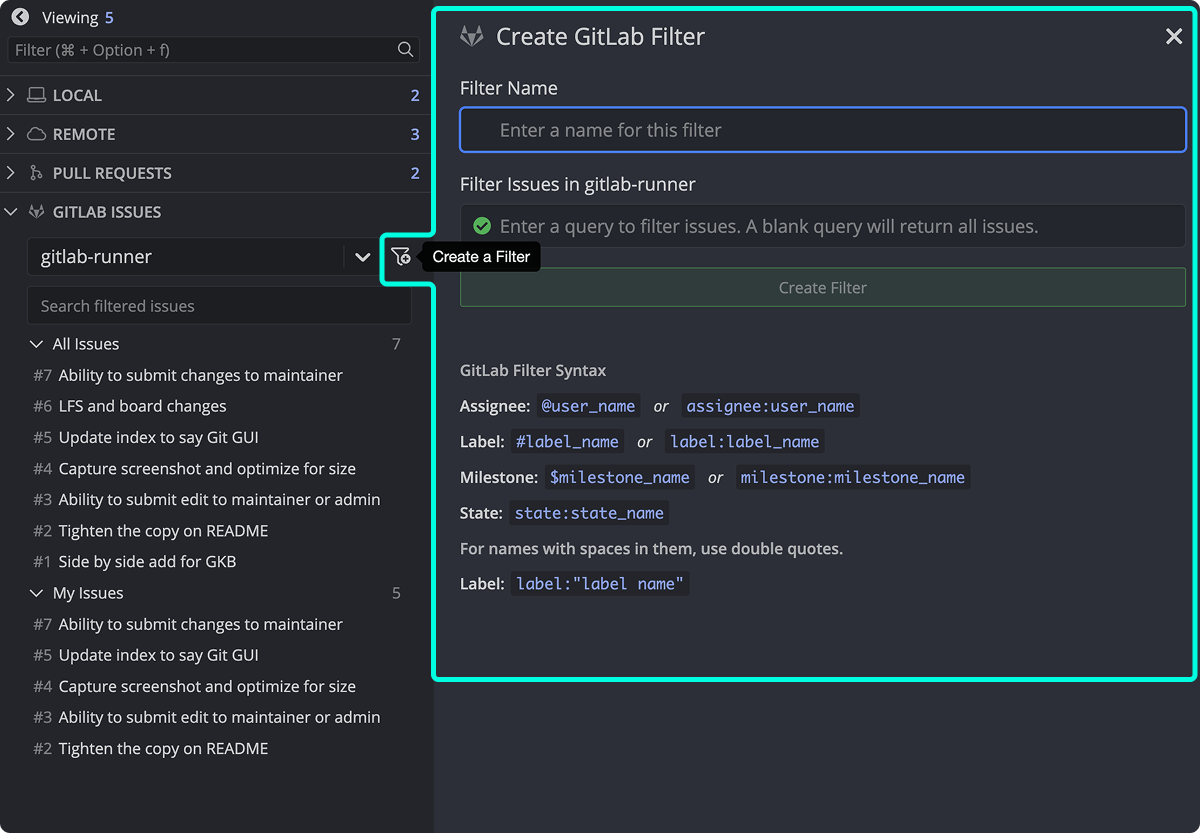Click the Create Filter button
This screenshot has width=1200, height=833.
pos(822,287)
